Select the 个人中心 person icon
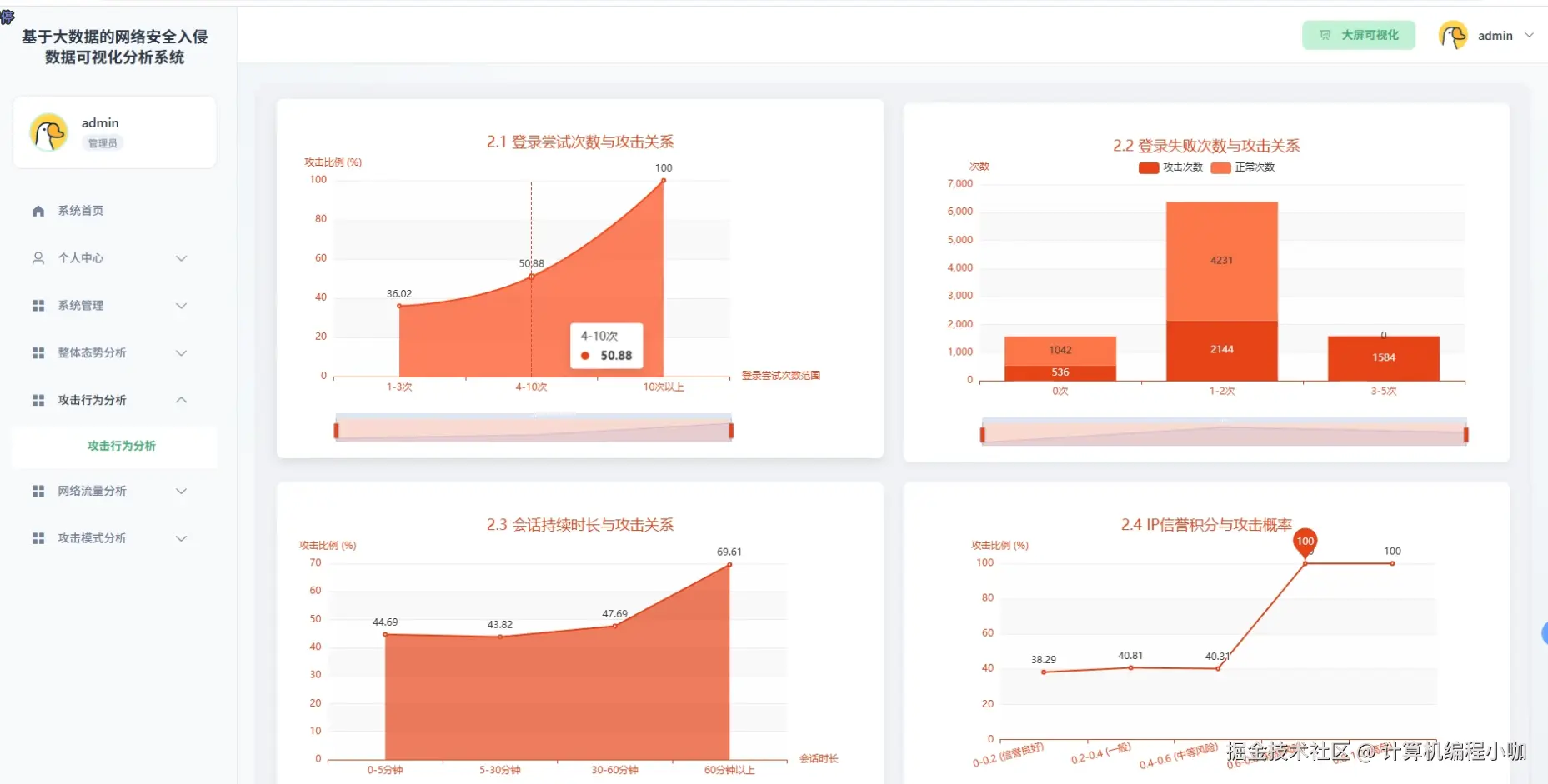This screenshot has width=1548, height=784. pyautogui.click(x=38, y=257)
